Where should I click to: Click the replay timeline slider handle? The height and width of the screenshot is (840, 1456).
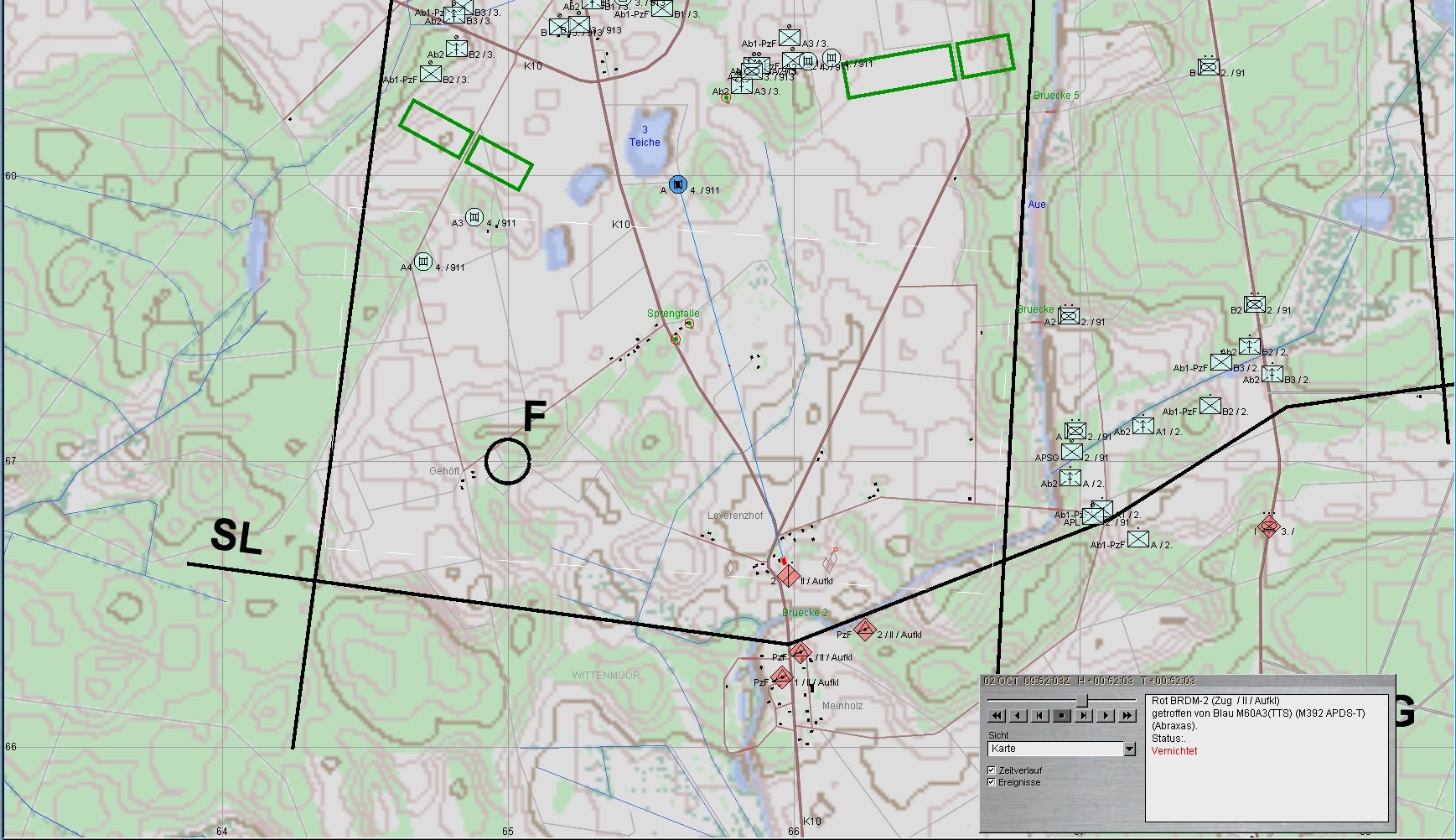pyautogui.click(x=1082, y=700)
